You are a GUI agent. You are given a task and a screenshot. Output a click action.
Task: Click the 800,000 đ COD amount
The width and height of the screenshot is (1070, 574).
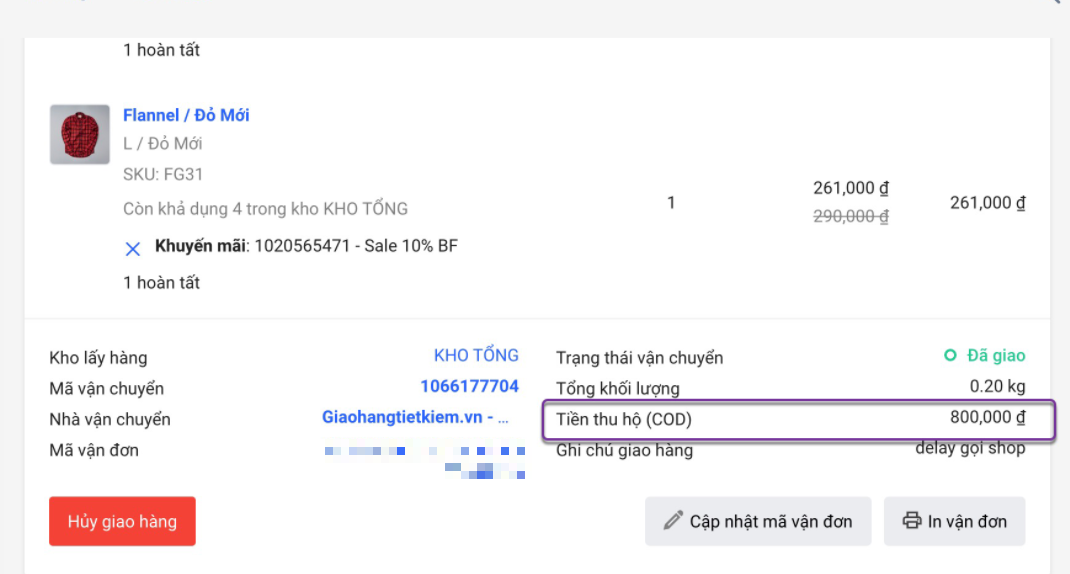(x=987, y=418)
